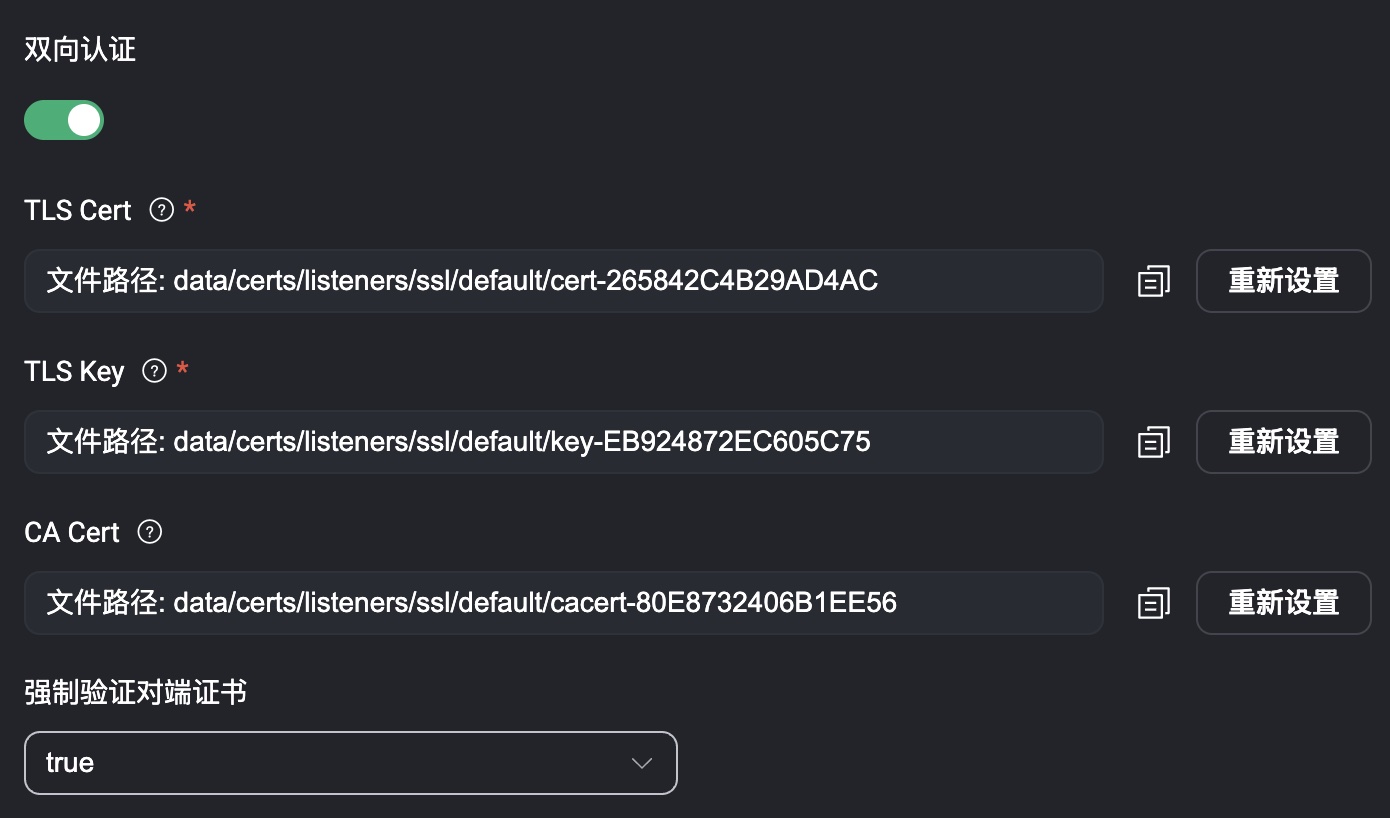
Task: Click the help icon next to TLS Key
Action: [x=154, y=371]
